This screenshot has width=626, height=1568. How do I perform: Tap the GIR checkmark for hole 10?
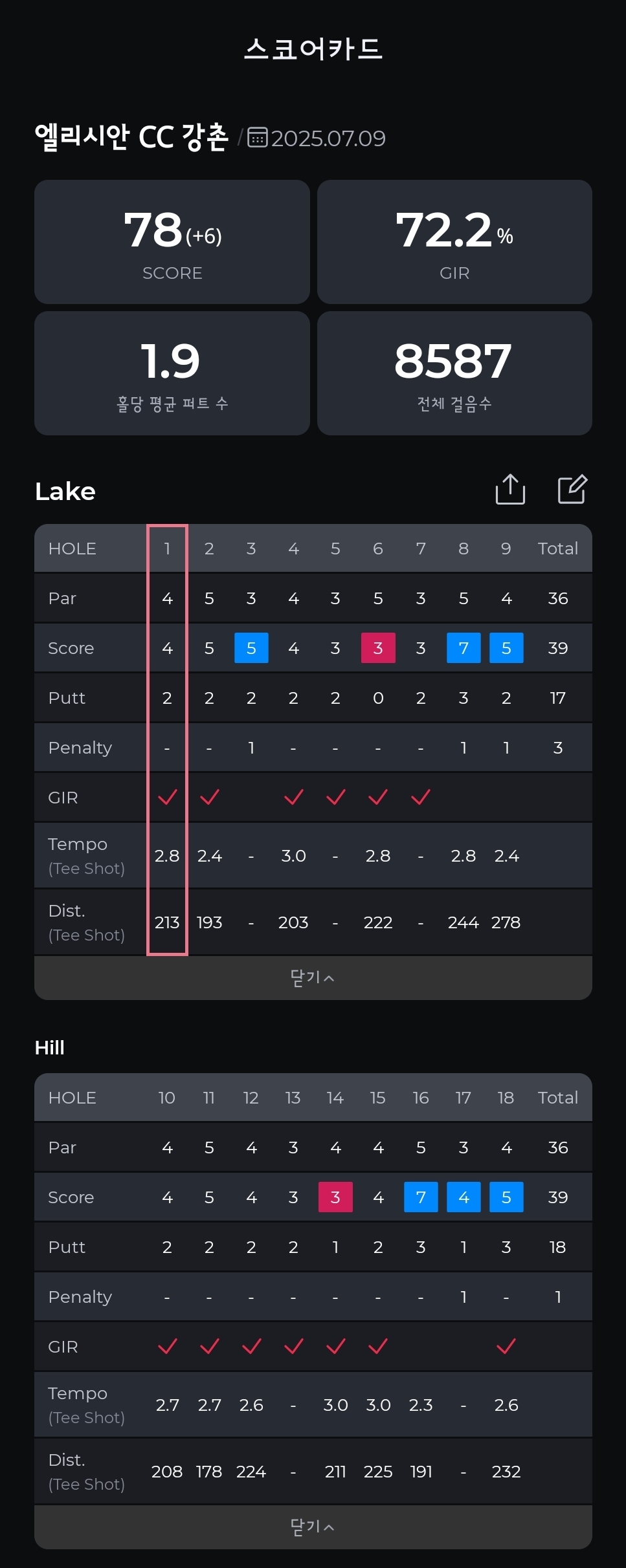(x=168, y=1346)
